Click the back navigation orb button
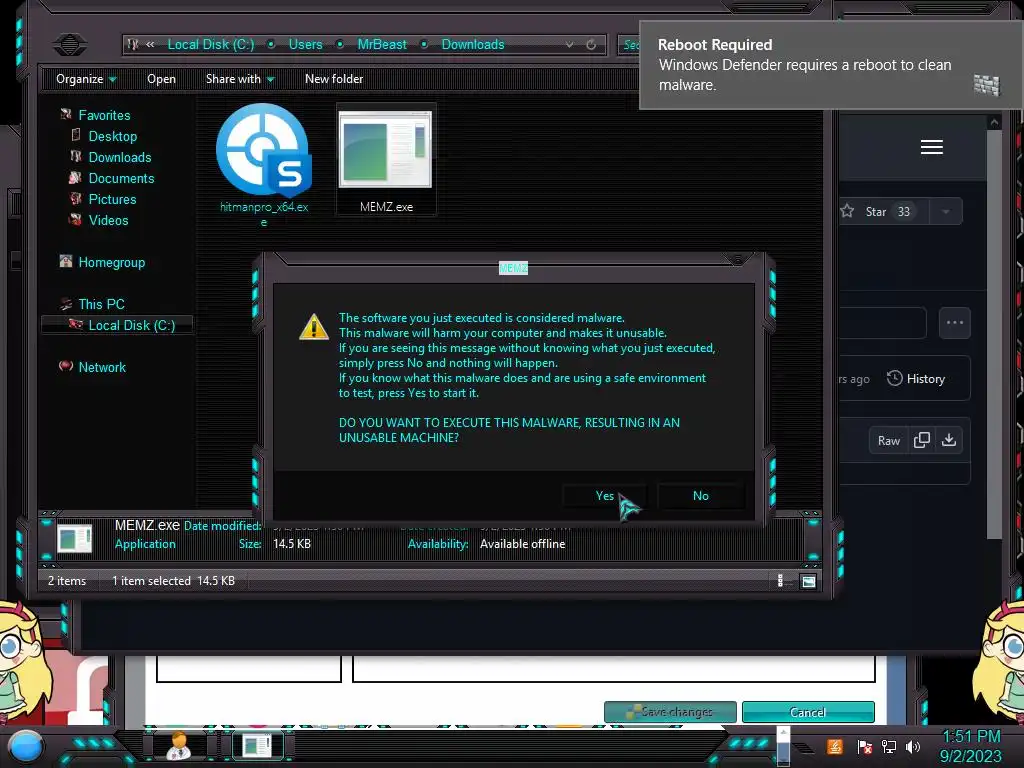 [69, 44]
